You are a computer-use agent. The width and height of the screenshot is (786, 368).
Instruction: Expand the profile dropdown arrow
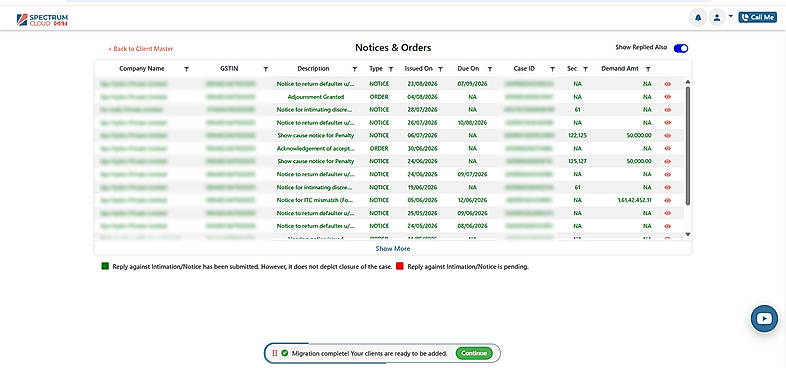click(x=730, y=17)
